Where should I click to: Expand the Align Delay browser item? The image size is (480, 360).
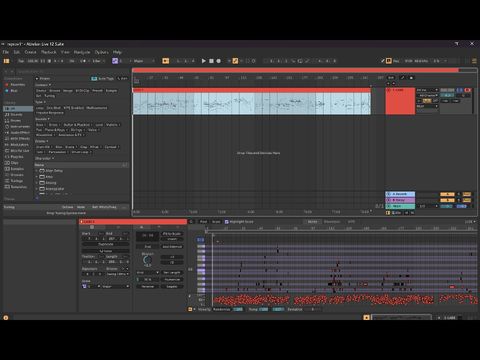tap(37, 171)
